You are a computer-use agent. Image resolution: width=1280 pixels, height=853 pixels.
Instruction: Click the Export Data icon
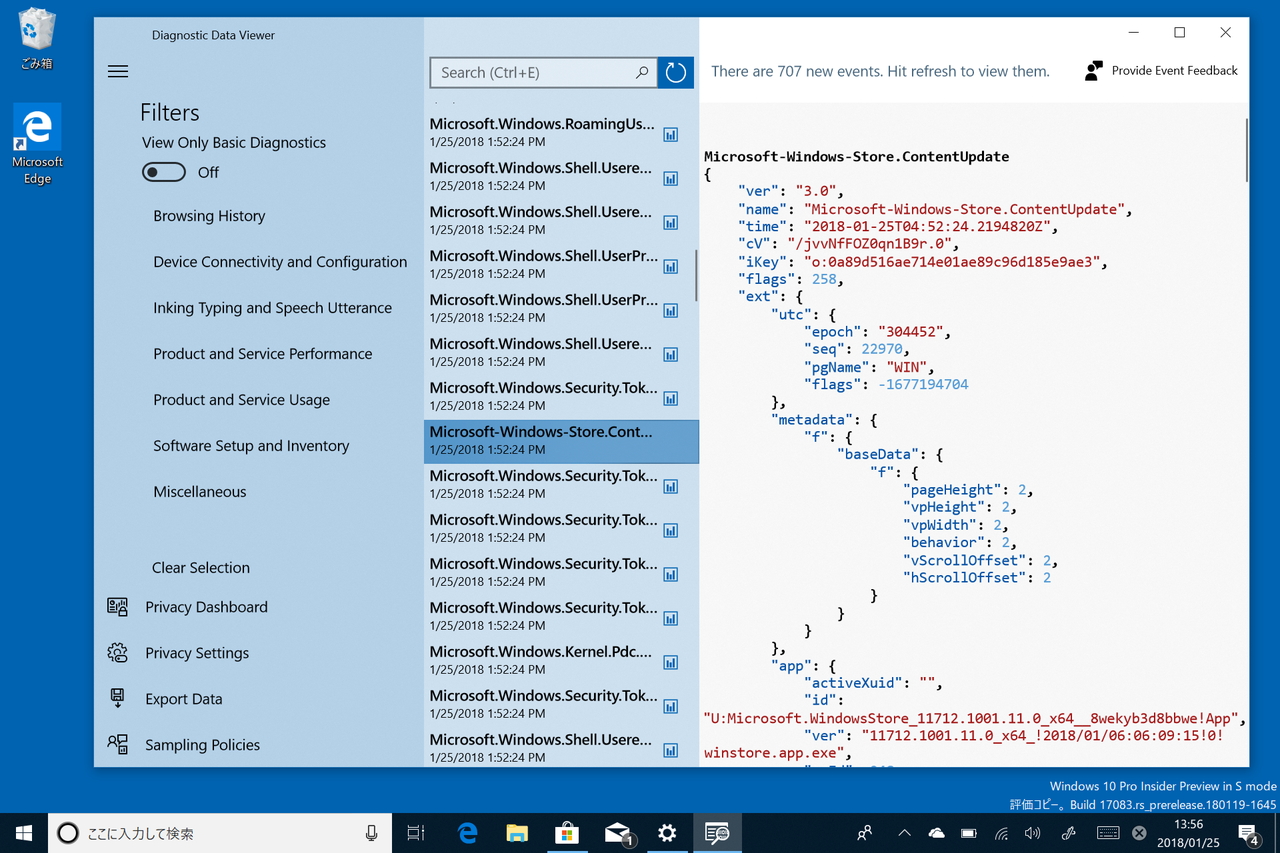point(118,699)
